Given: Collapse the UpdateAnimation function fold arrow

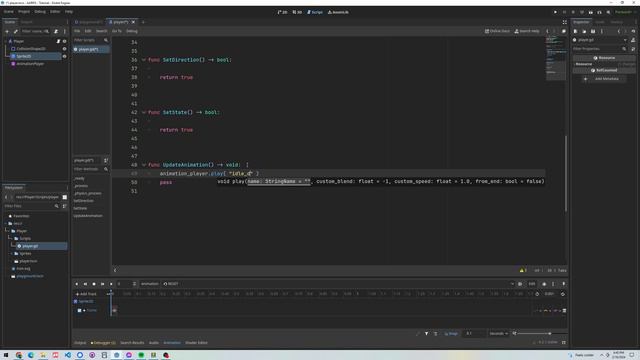Looking at the screenshot, I should pyautogui.click(x=144, y=165).
